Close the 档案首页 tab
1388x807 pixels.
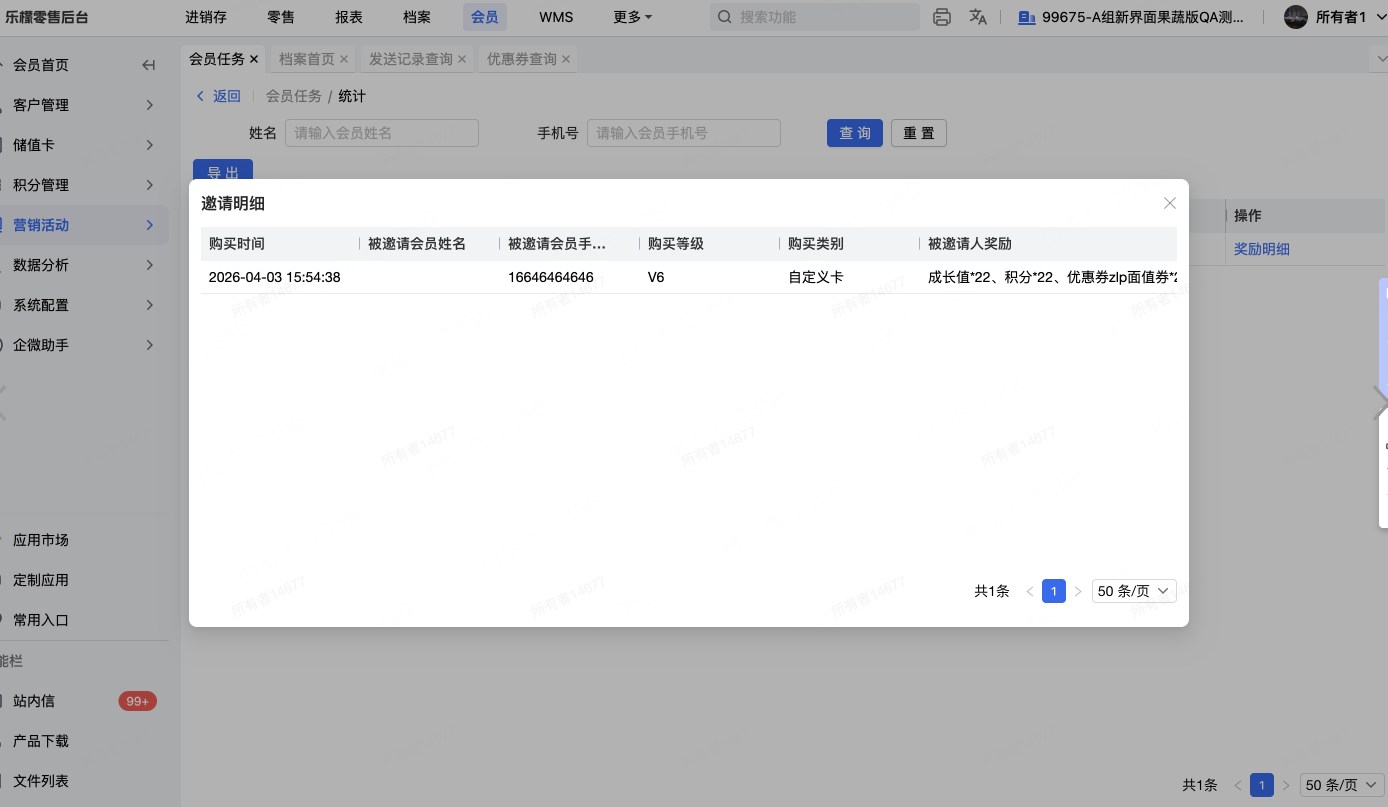coord(344,60)
